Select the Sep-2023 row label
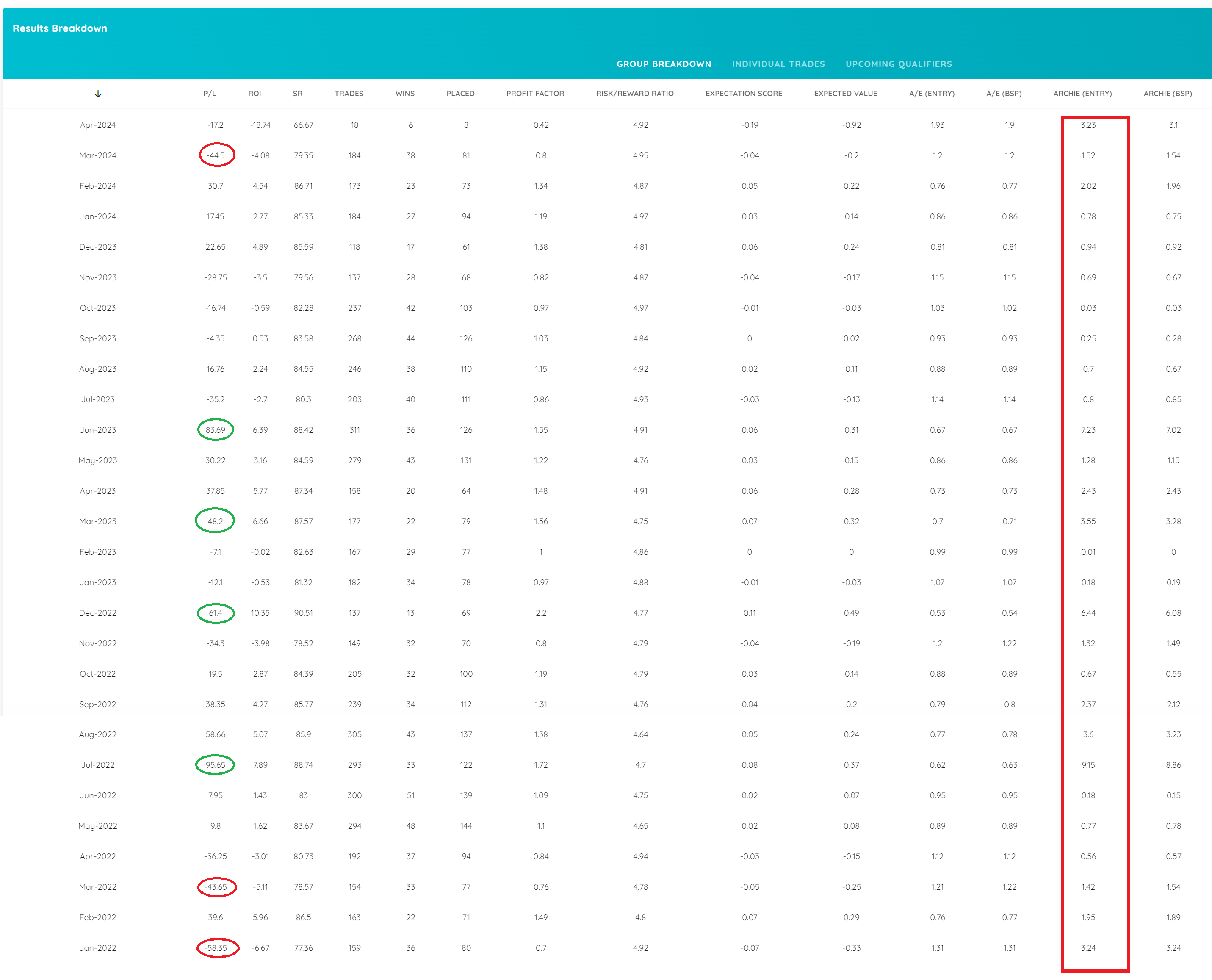This screenshot has width=1212, height=980. click(98, 339)
